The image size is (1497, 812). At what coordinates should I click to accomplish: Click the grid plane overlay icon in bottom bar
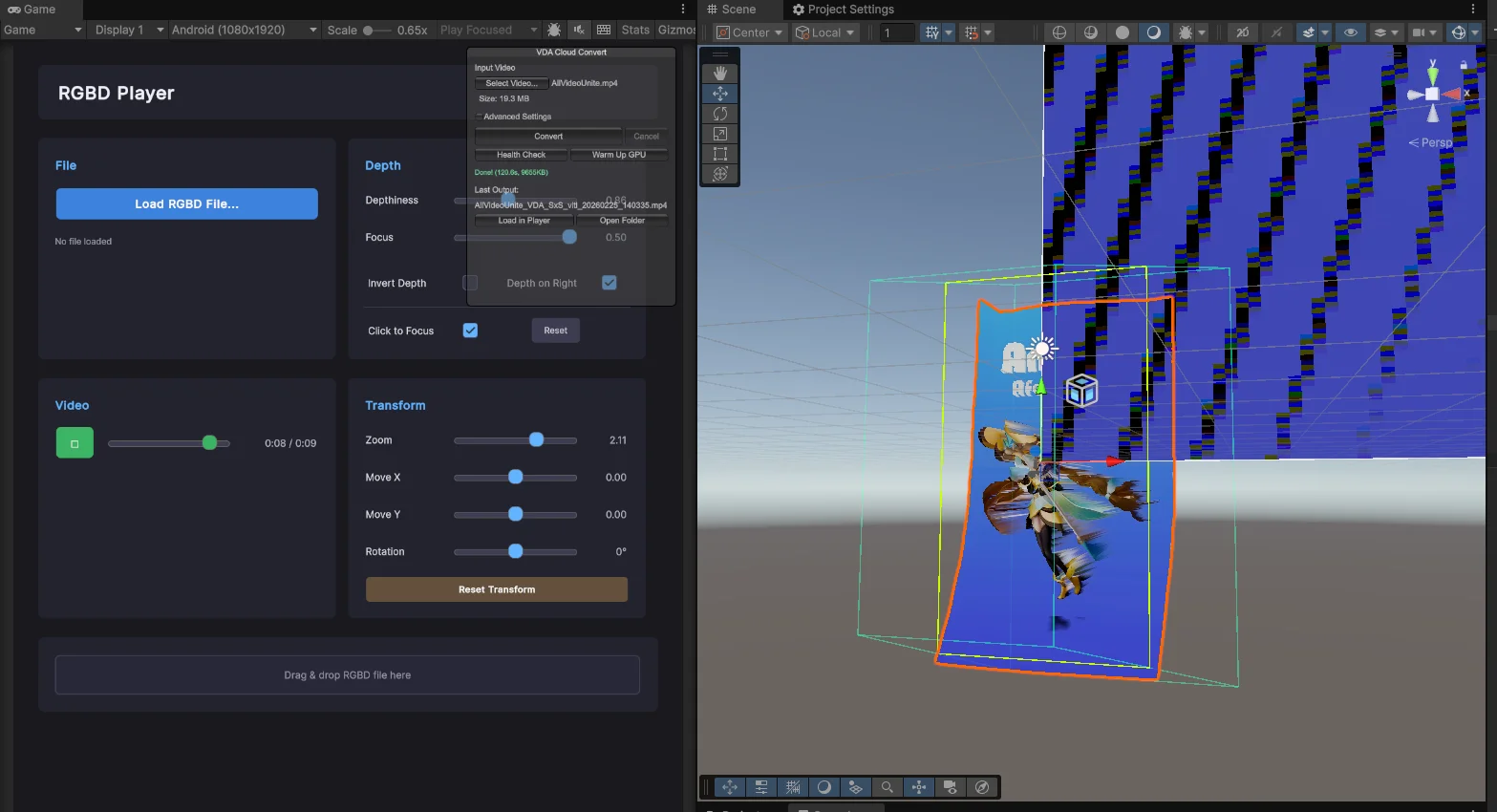[856, 787]
